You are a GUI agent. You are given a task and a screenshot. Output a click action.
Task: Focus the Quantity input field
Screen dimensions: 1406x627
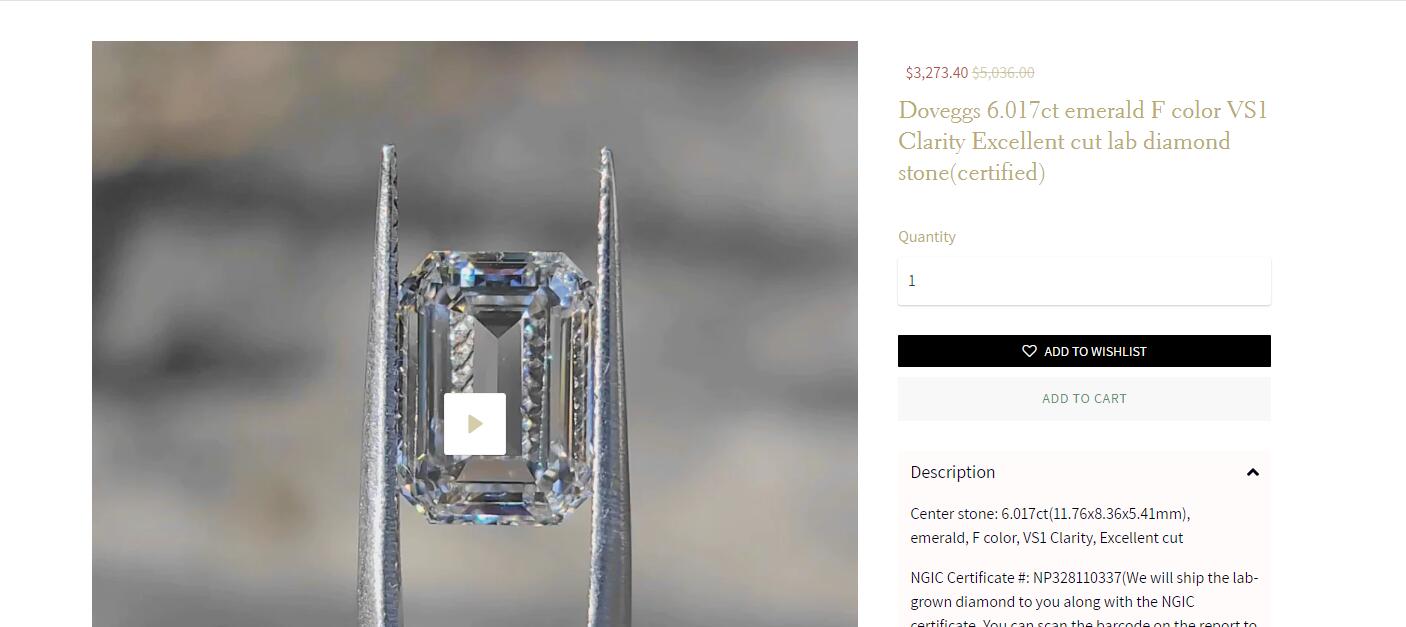tap(1084, 281)
